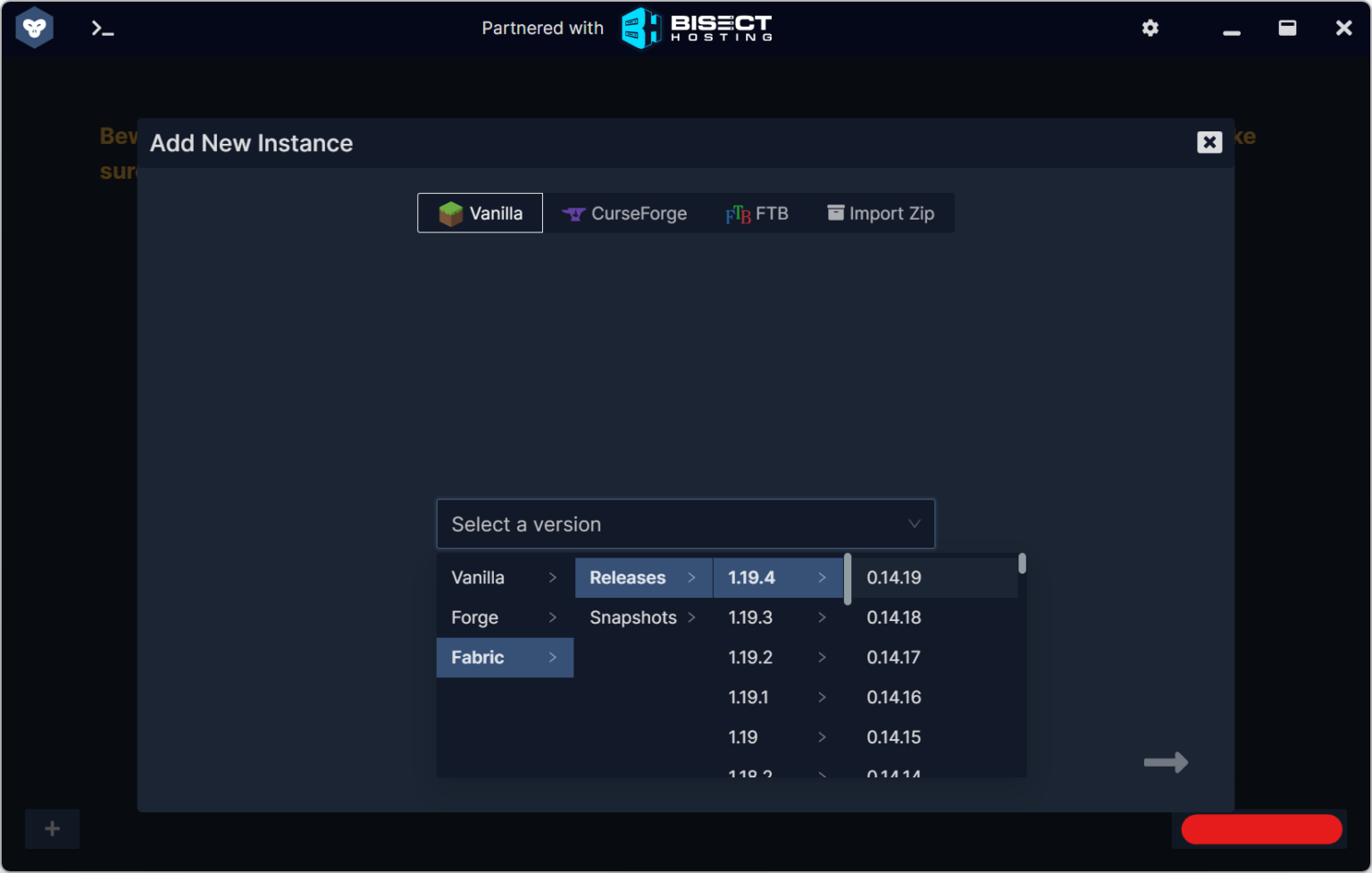Choose Minecraft version 1.19.2
Viewport: 1372px width, 873px height.
pyautogui.click(x=776, y=658)
